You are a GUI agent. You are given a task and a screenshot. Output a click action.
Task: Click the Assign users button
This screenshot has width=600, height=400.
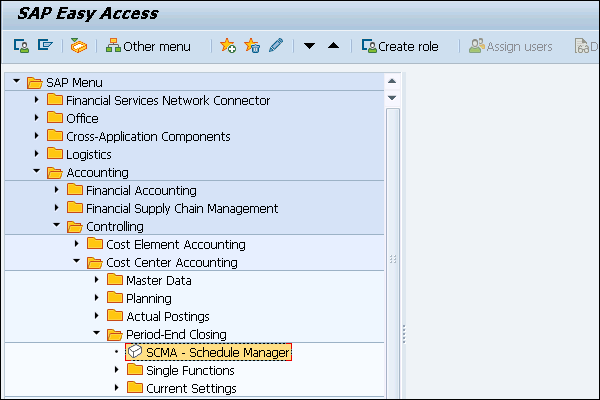pyautogui.click(x=510, y=46)
